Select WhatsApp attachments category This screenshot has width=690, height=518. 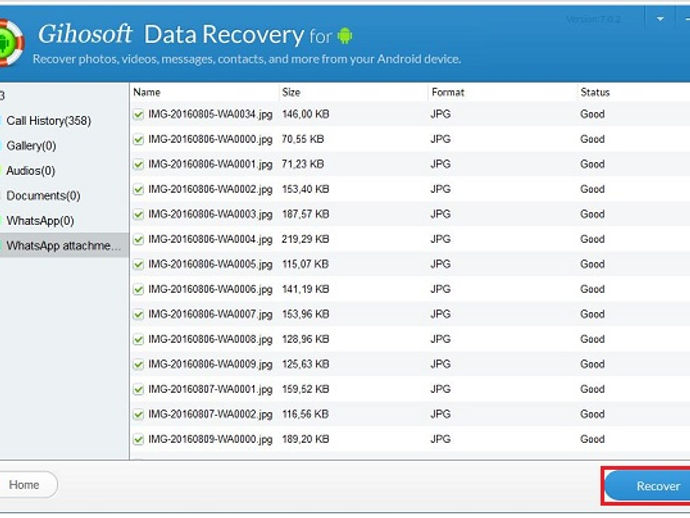[63, 246]
